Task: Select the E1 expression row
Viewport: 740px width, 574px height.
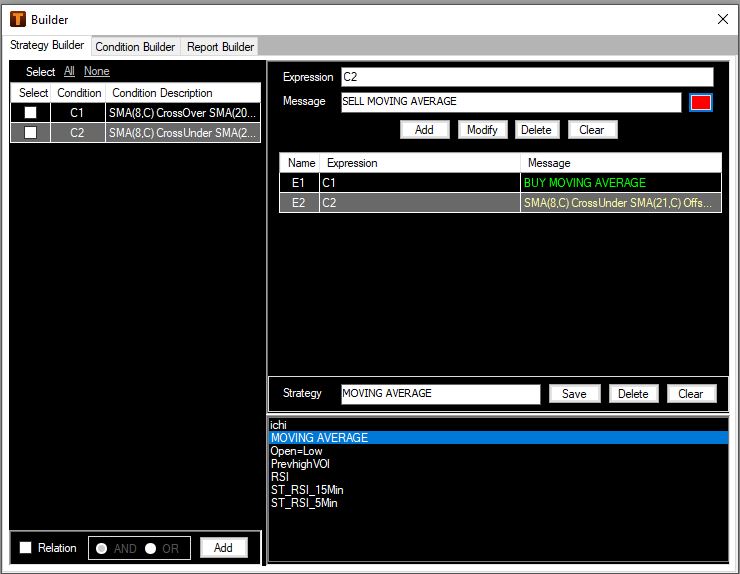Action: (x=500, y=183)
